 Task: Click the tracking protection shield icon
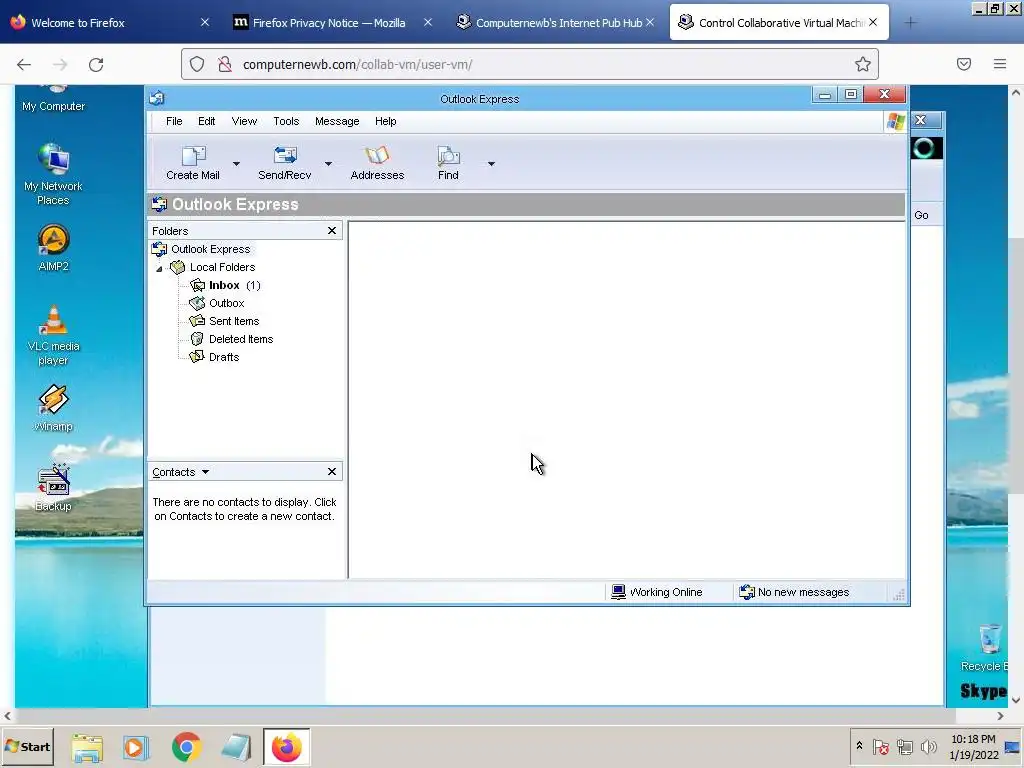pyautogui.click(x=197, y=64)
